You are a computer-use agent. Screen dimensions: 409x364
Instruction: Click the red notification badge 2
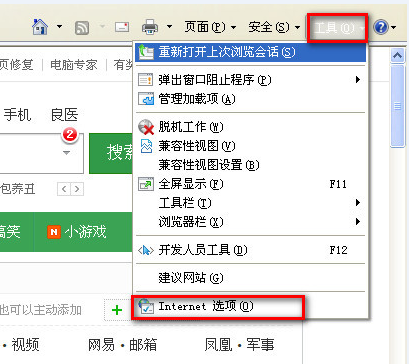(x=70, y=135)
